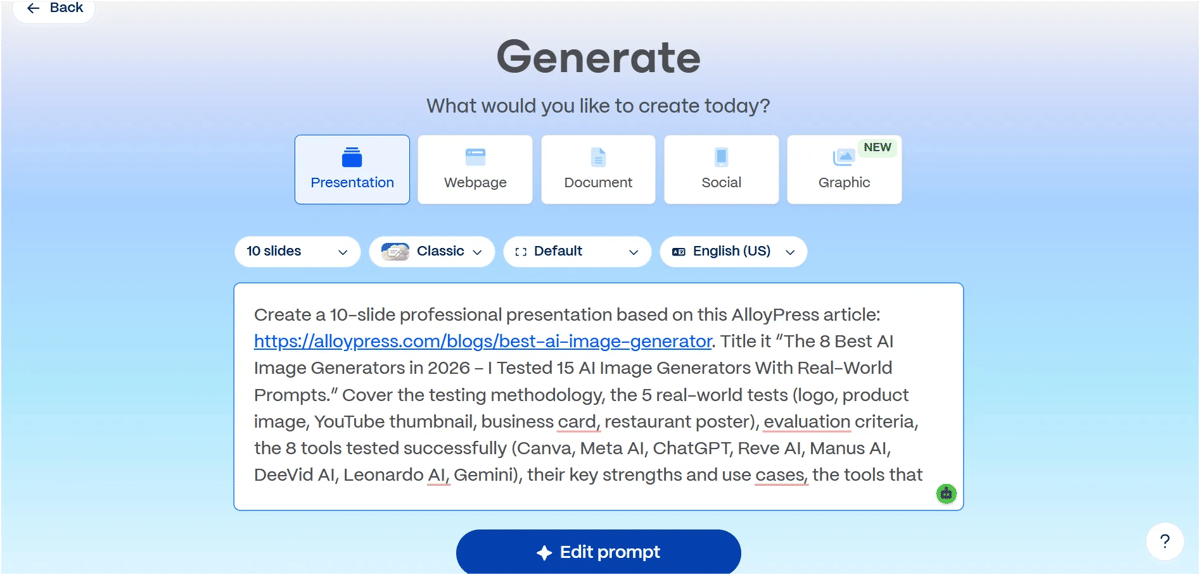Click the Classic theme thumbnail icon
Viewport: 1200px width, 575px height.
point(395,252)
